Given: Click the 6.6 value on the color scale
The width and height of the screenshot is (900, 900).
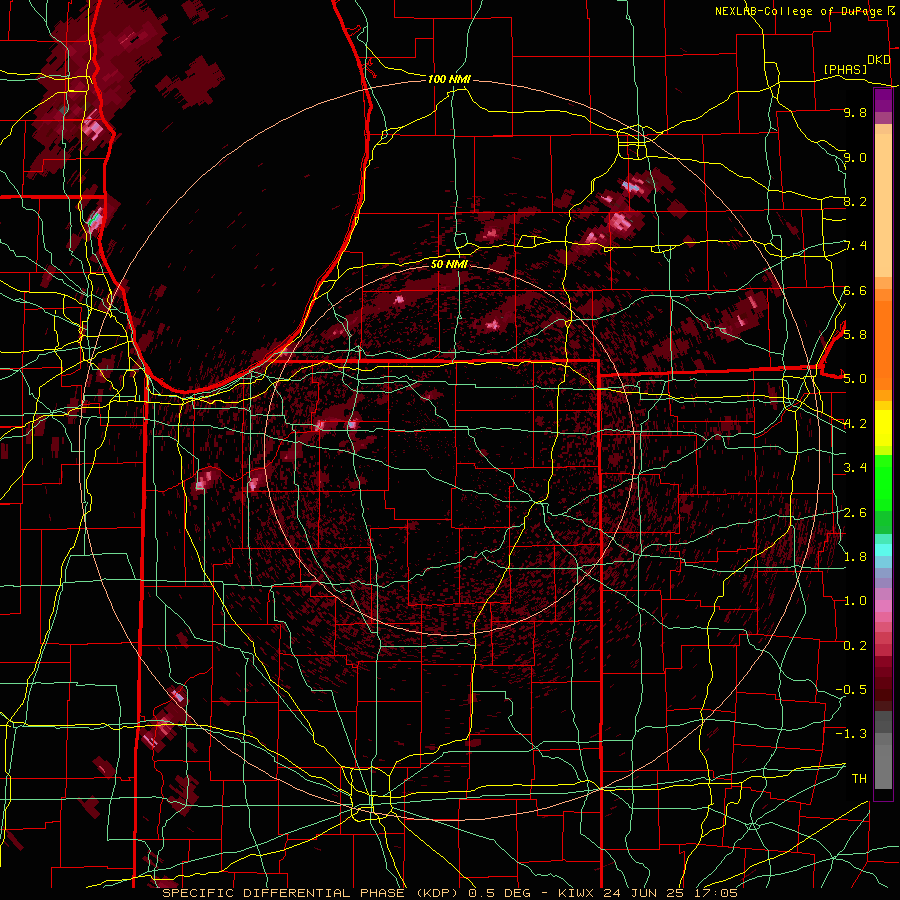Looking at the screenshot, I should tap(855, 290).
